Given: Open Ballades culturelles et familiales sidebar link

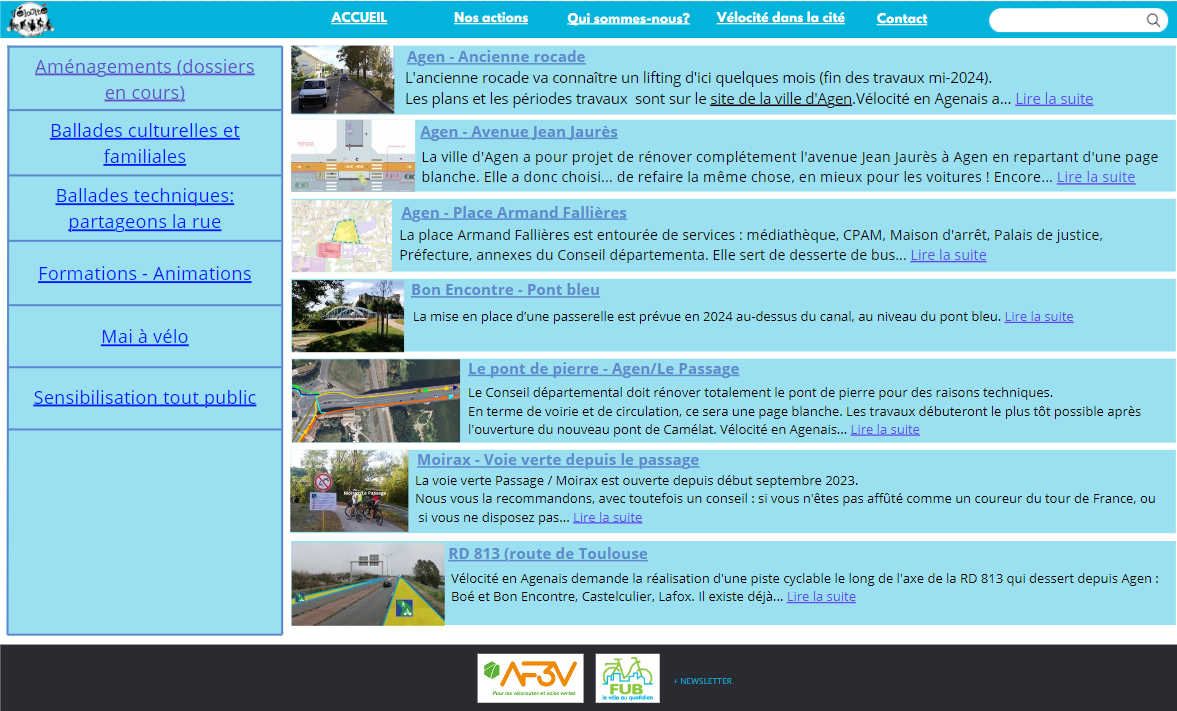Looking at the screenshot, I should click(145, 143).
